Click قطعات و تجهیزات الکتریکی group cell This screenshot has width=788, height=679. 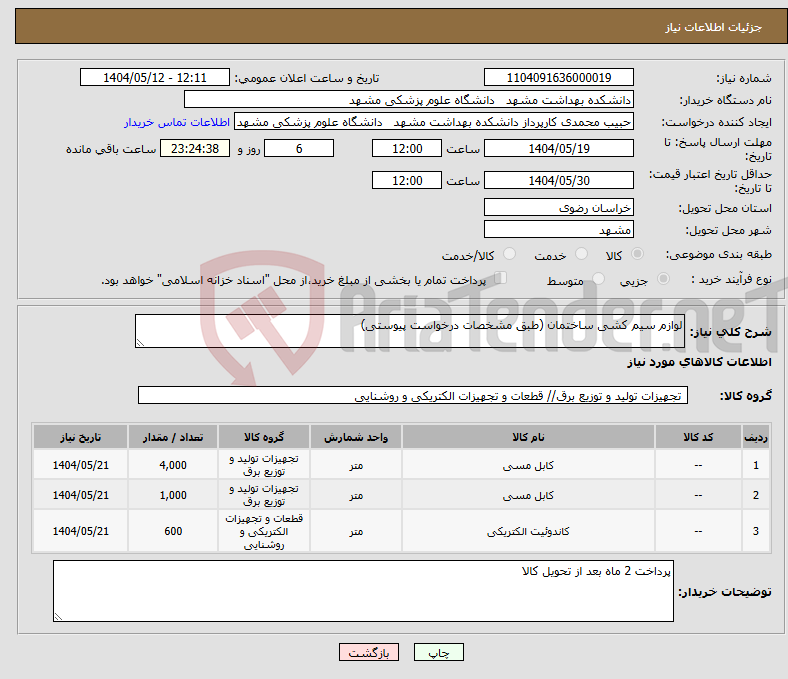[x=264, y=531]
